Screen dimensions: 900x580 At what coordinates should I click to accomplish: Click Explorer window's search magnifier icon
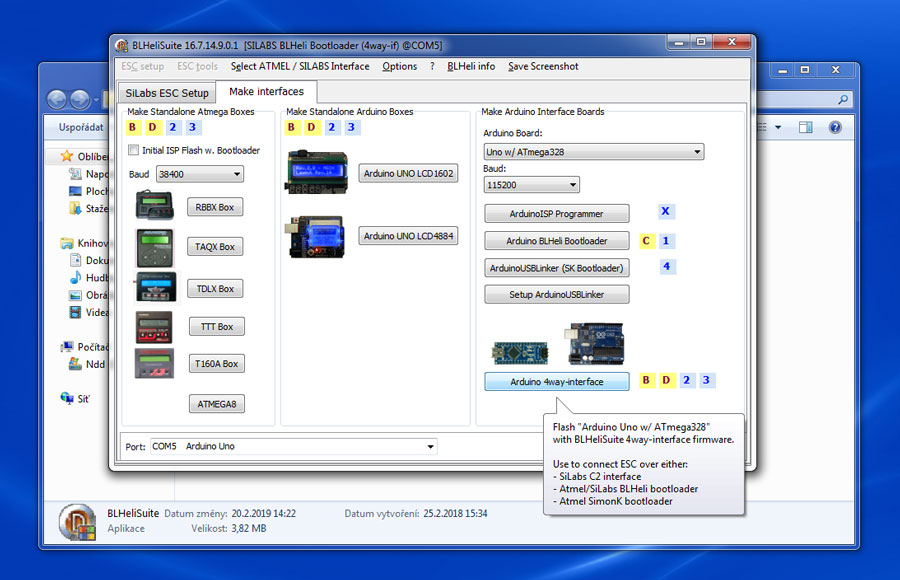[x=843, y=99]
